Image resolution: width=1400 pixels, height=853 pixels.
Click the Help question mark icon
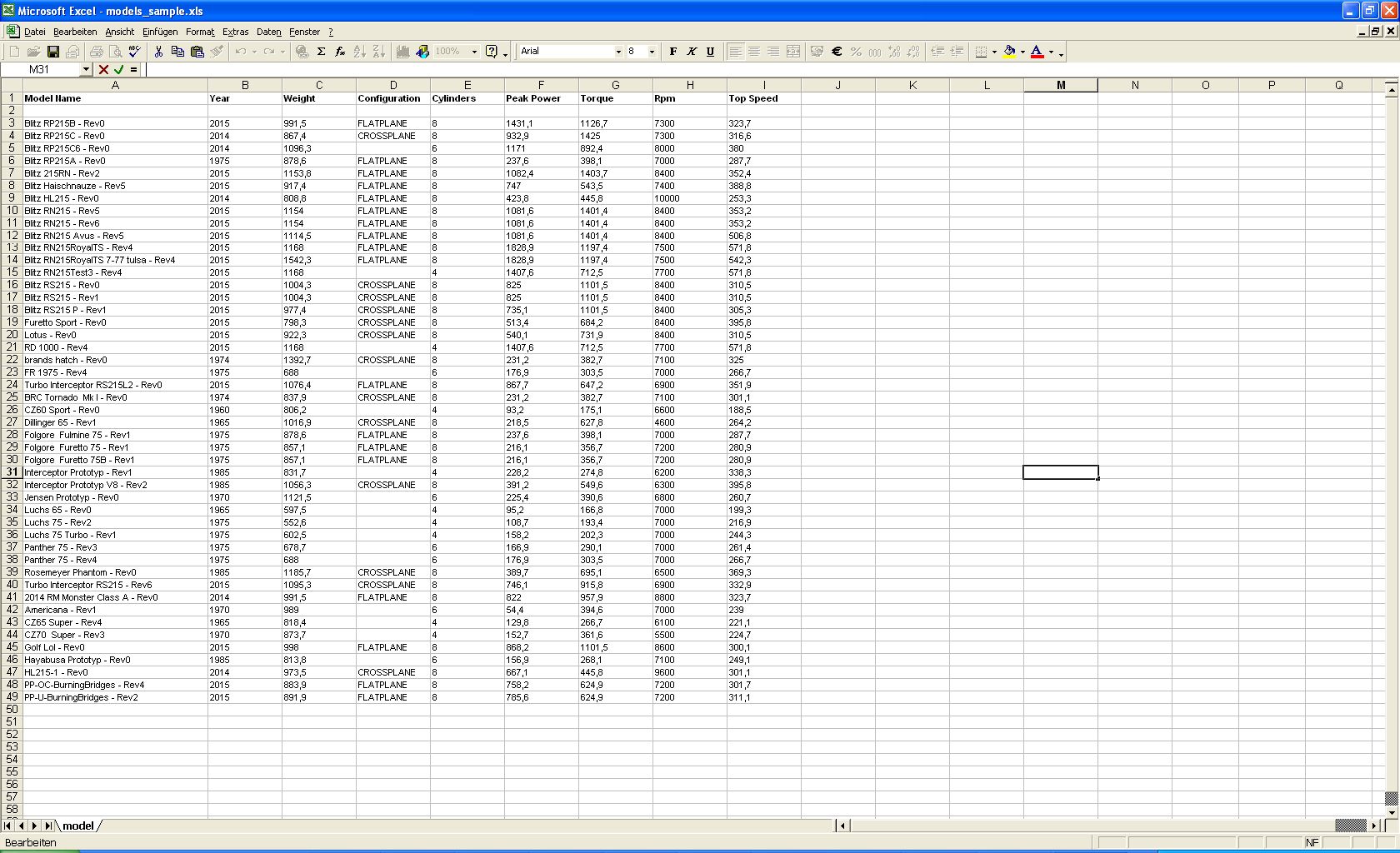pos(492,52)
